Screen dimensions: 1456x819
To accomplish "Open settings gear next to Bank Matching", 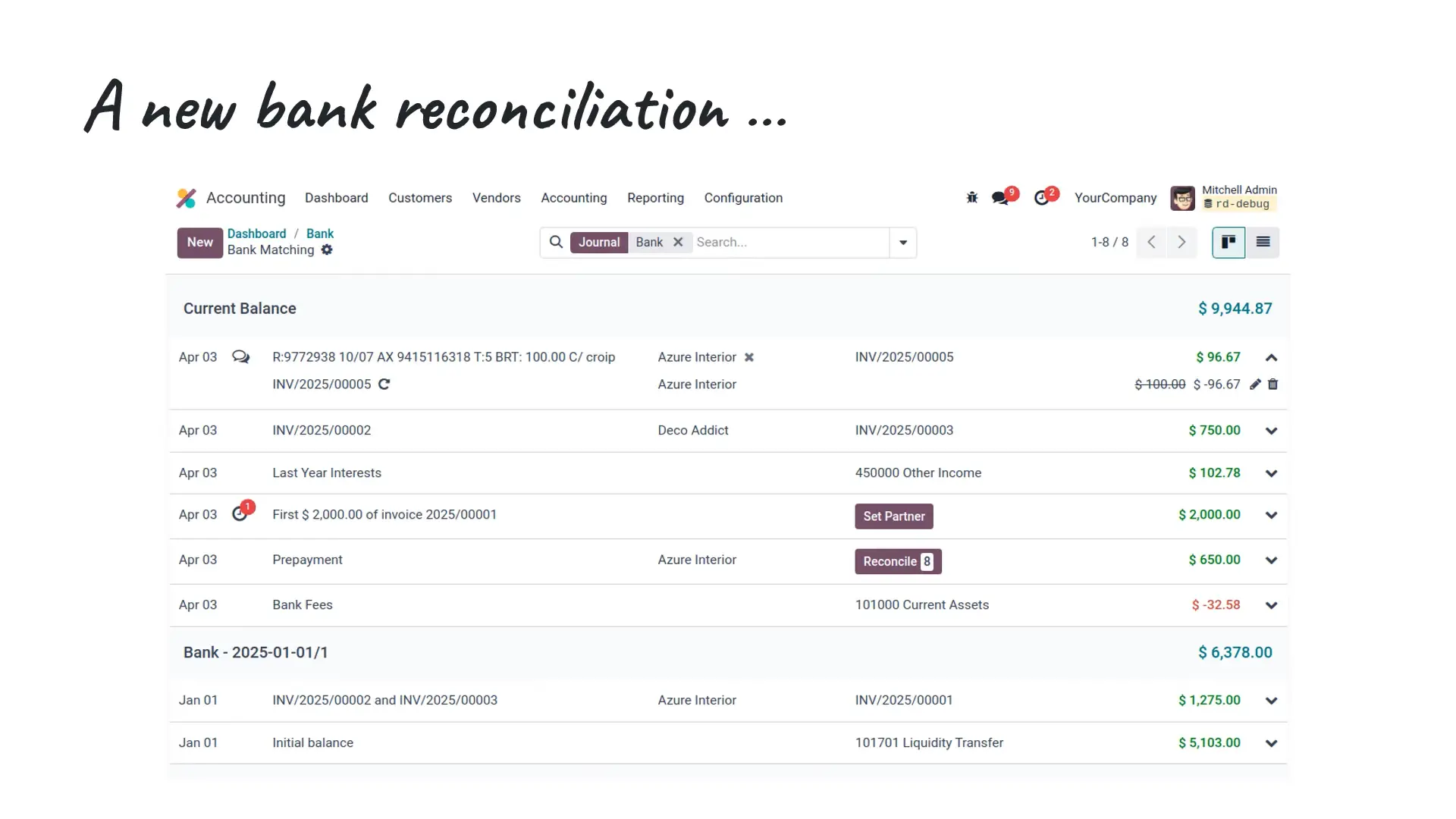I will pos(327,250).
